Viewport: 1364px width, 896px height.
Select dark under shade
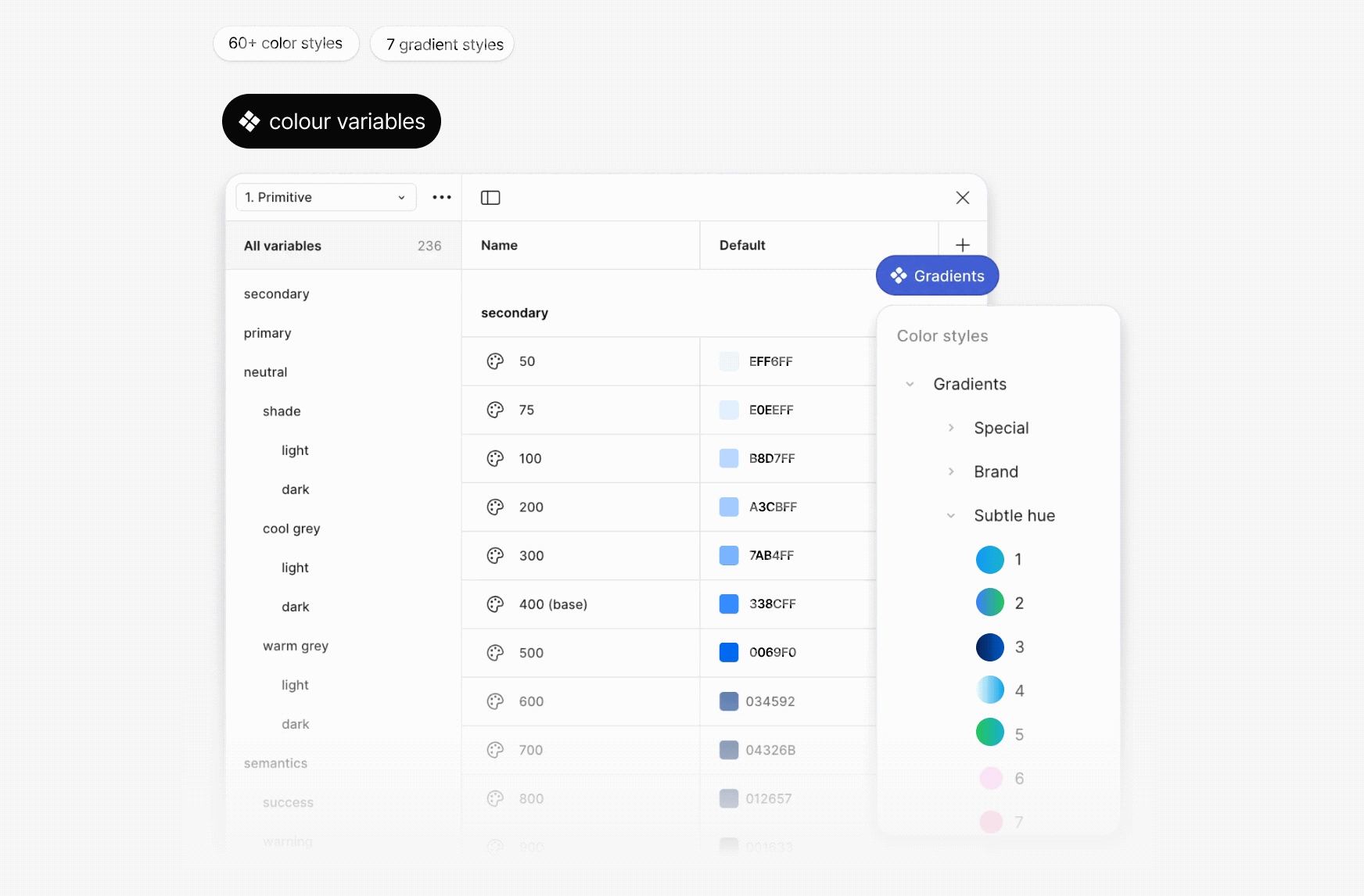tap(296, 489)
